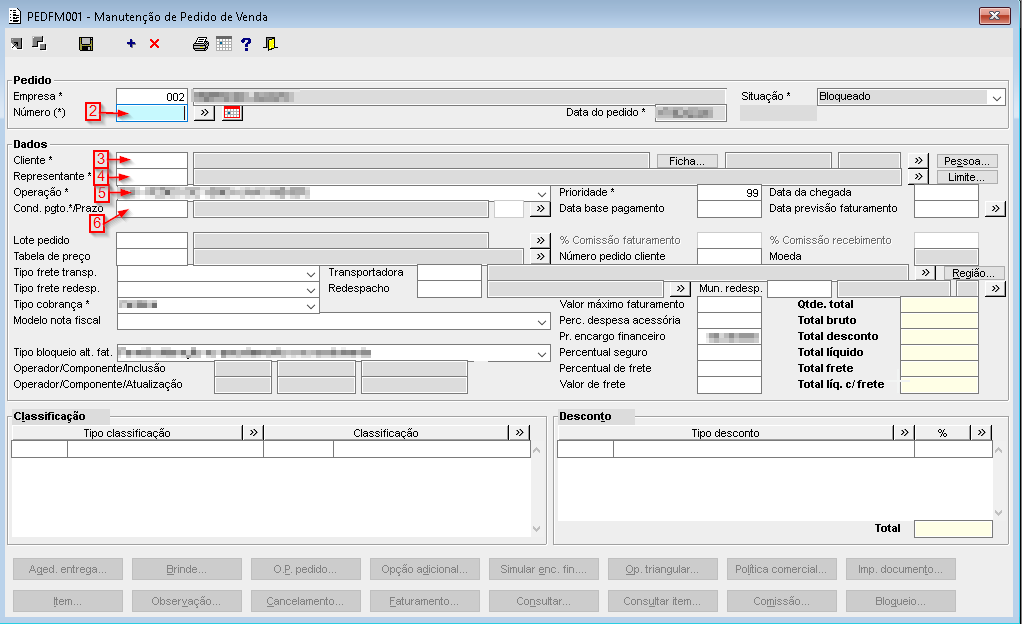This screenshot has width=1022, height=624.
Task: Click lookup arrows for Tabela de preço
Action: (540, 256)
